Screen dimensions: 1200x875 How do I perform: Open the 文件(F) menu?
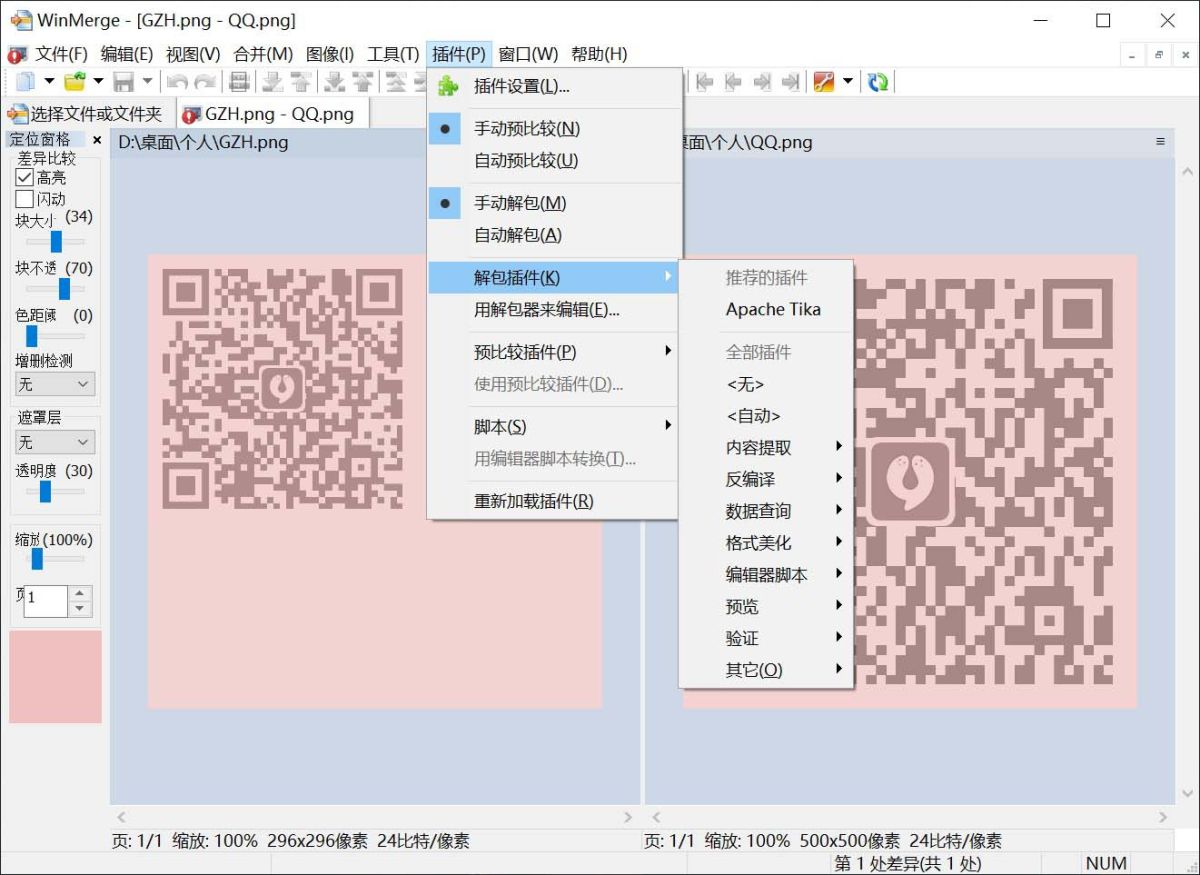pyautogui.click(x=61, y=54)
